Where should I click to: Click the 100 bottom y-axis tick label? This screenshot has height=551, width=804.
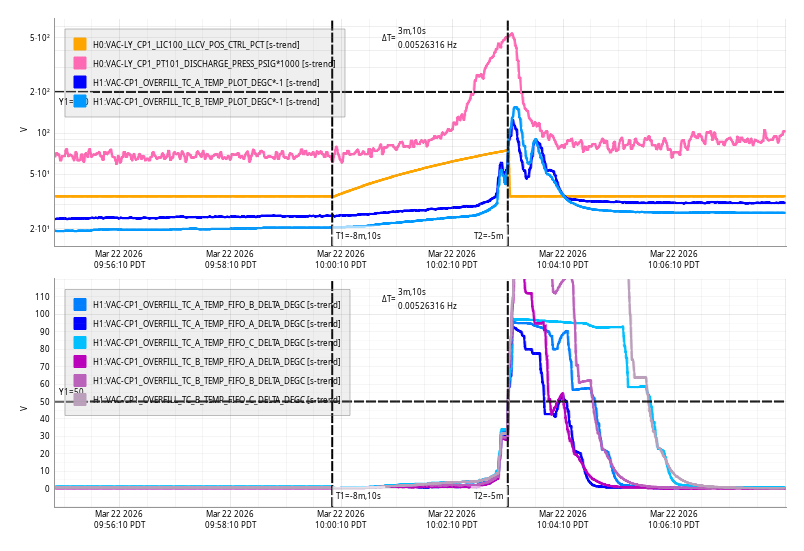point(43,314)
